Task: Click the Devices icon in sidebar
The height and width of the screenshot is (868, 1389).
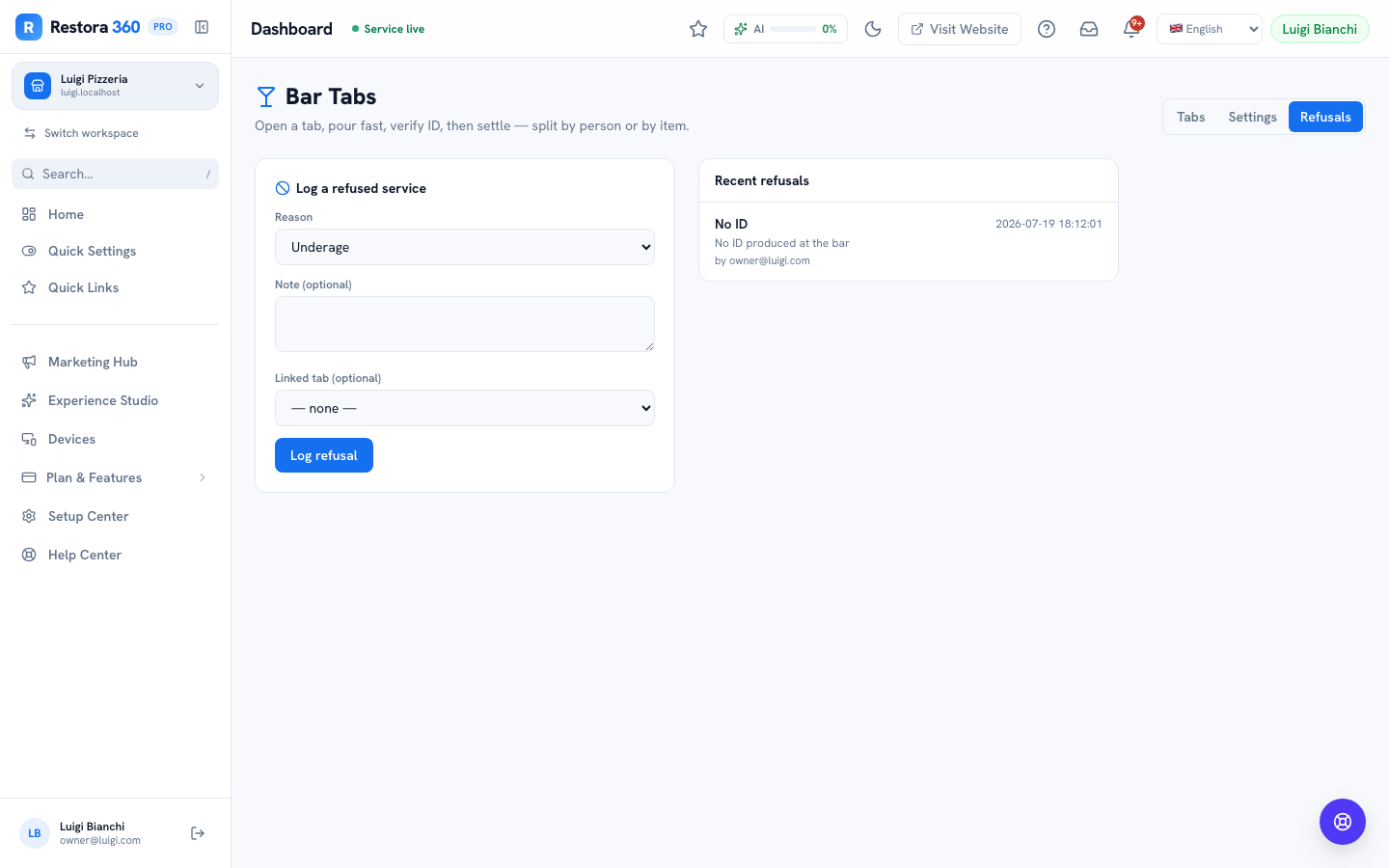Action: 29,439
